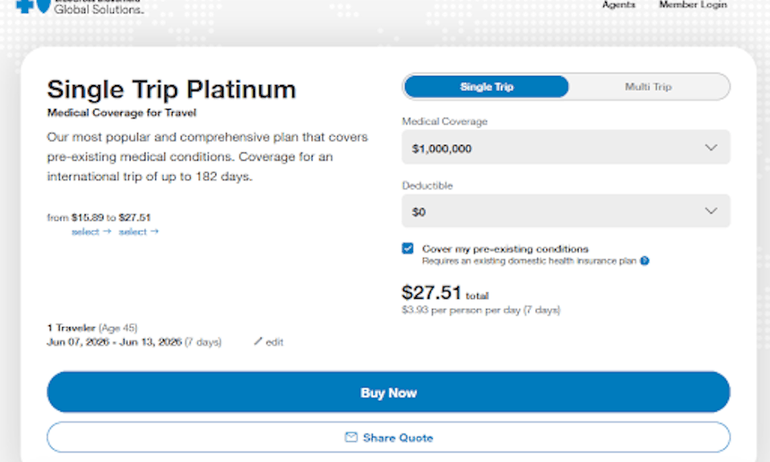
Task: Open the Medical Coverage dropdown
Action: click(565, 148)
